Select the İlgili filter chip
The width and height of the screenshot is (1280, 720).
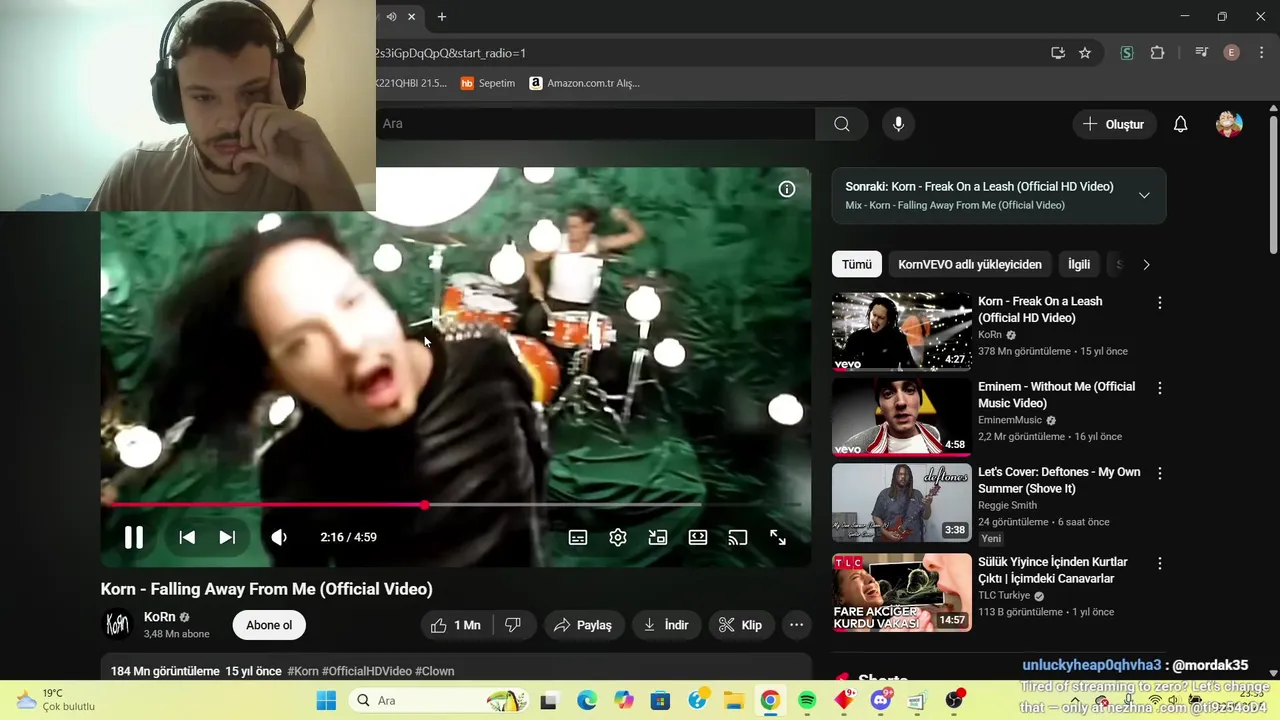click(x=1079, y=264)
